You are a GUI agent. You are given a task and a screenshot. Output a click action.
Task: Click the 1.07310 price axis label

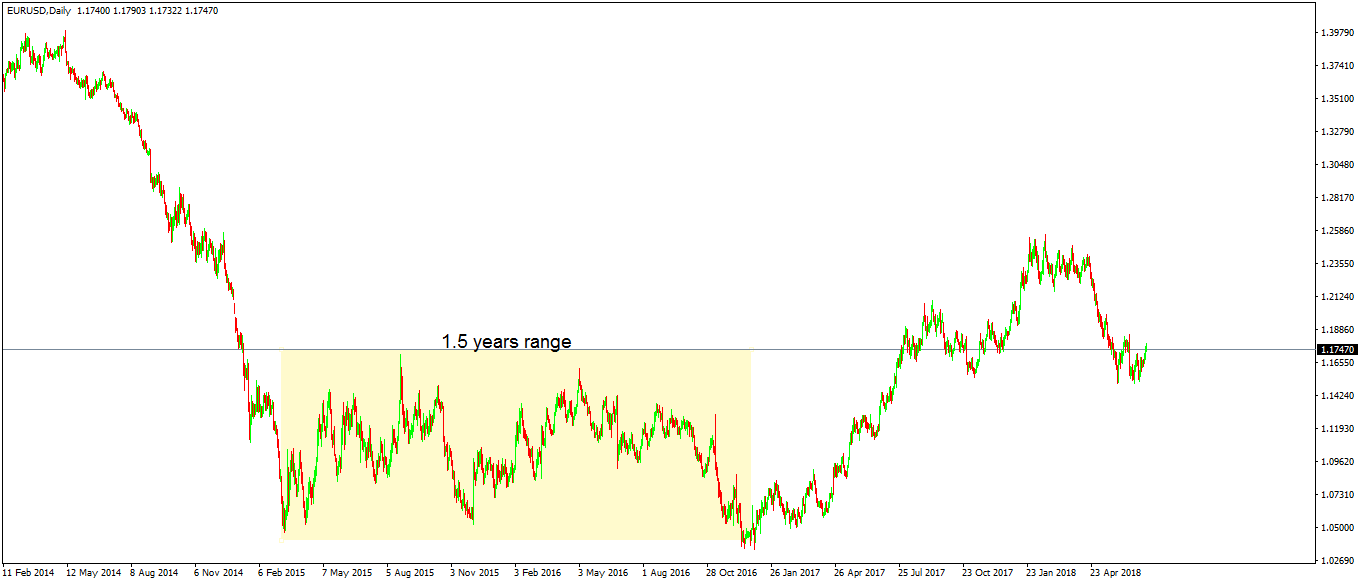click(x=1337, y=495)
